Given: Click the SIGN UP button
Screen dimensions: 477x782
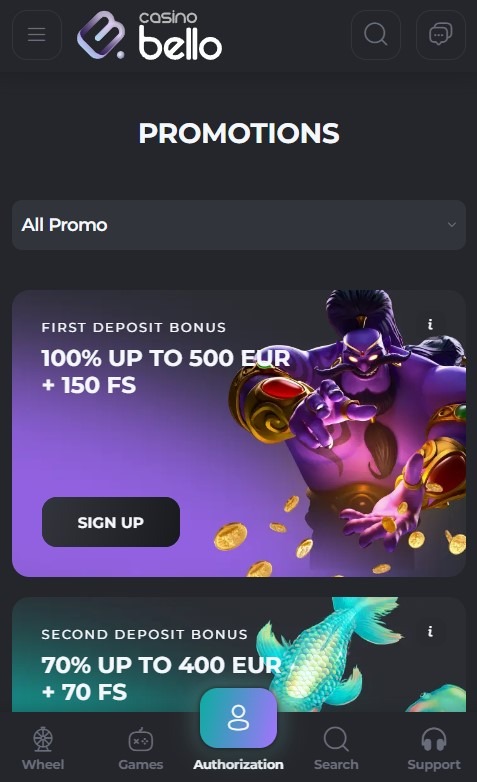Looking at the screenshot, I should (111, 522).
